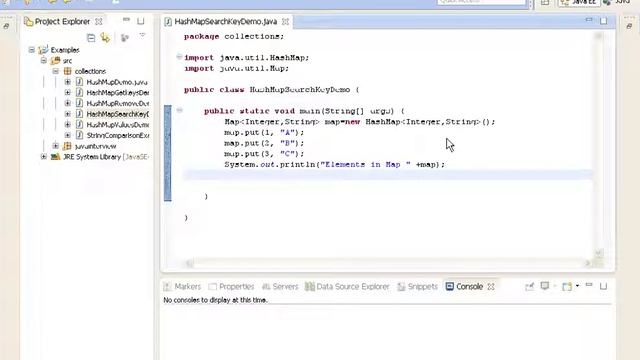
Task: Click Open Perspective icon
Action: click(545, 2)
